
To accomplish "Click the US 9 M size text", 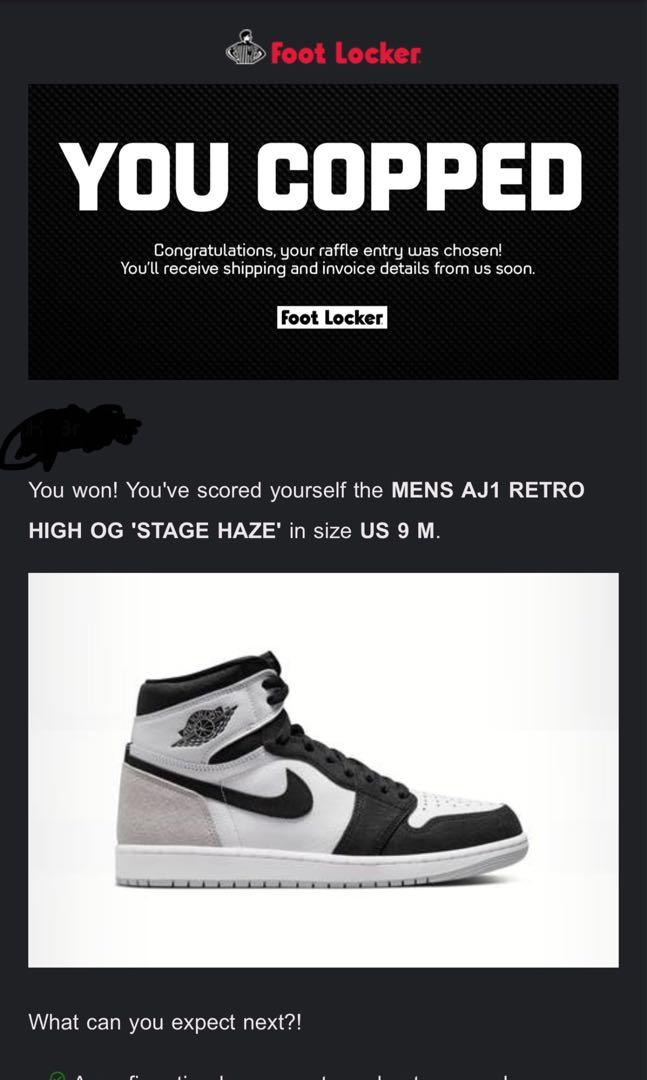I will [x=398, y=531].
